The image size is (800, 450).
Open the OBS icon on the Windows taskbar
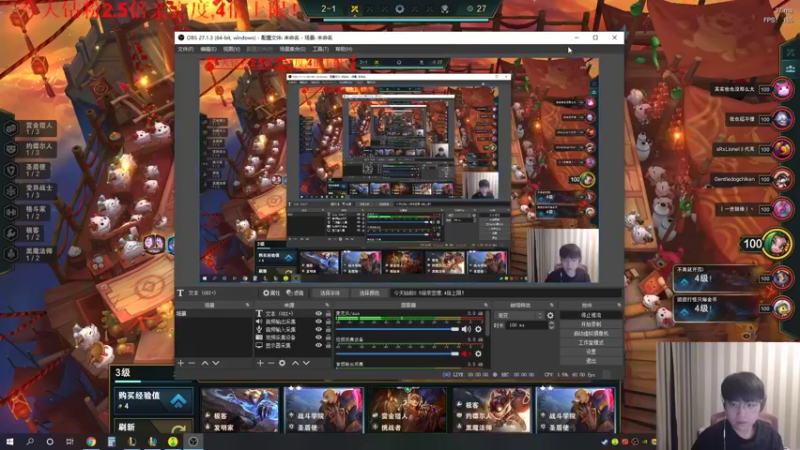click(x=193, y=441)
